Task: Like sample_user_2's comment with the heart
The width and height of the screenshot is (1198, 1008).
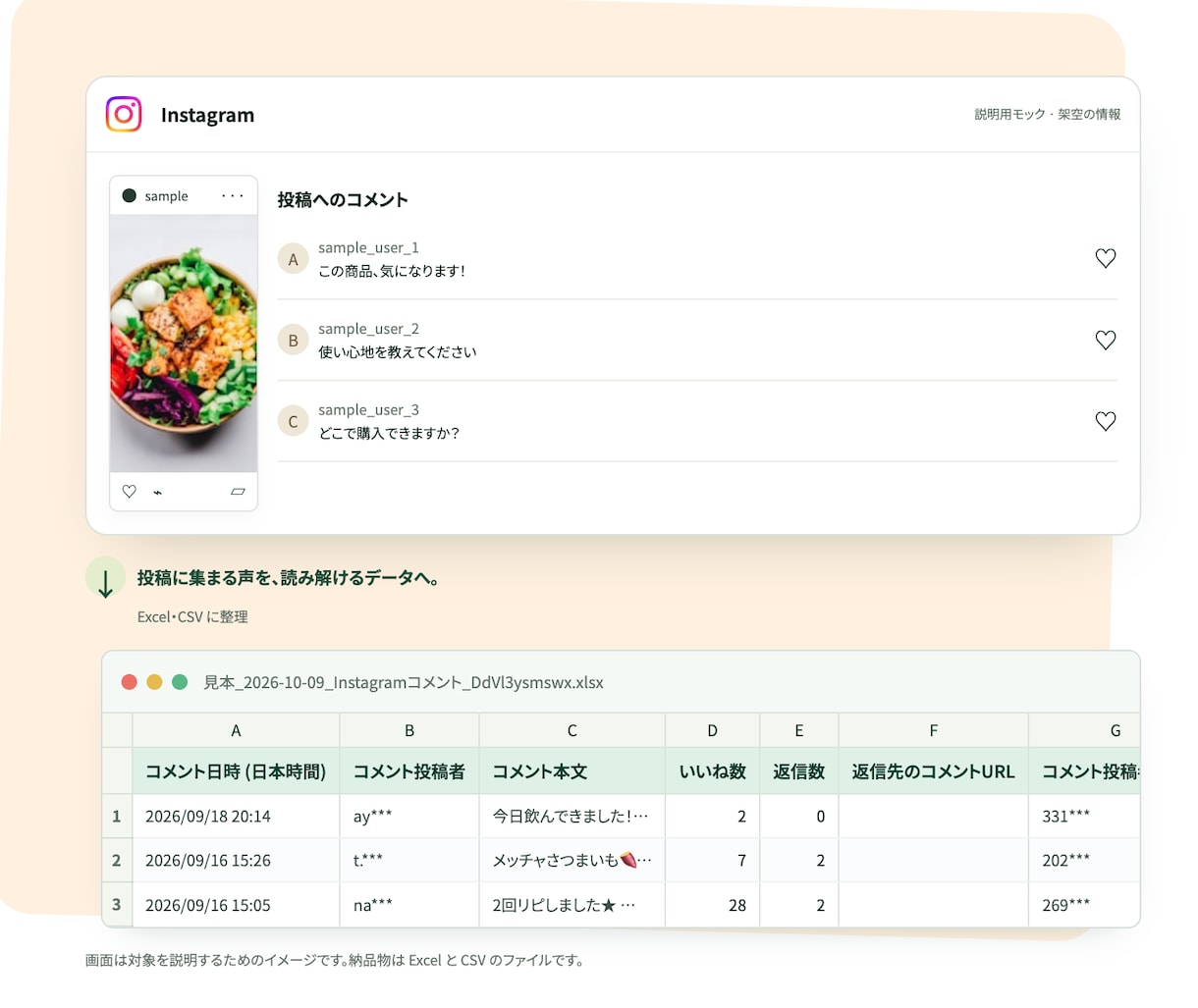Action: click(1106, 340)
